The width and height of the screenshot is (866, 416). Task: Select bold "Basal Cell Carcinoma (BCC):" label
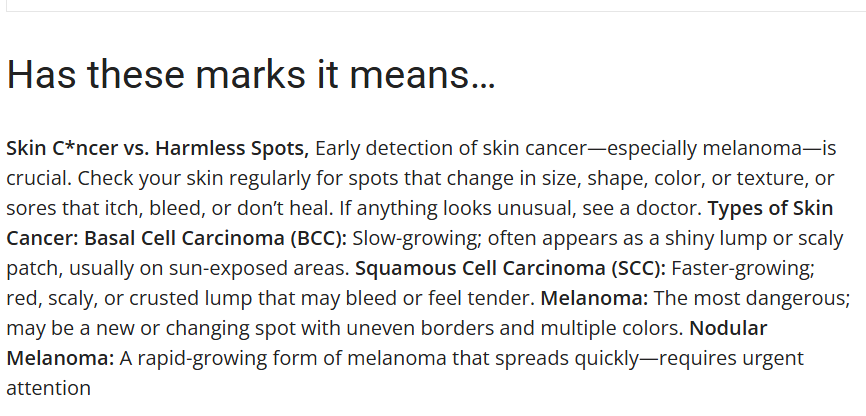coord(215,239)
